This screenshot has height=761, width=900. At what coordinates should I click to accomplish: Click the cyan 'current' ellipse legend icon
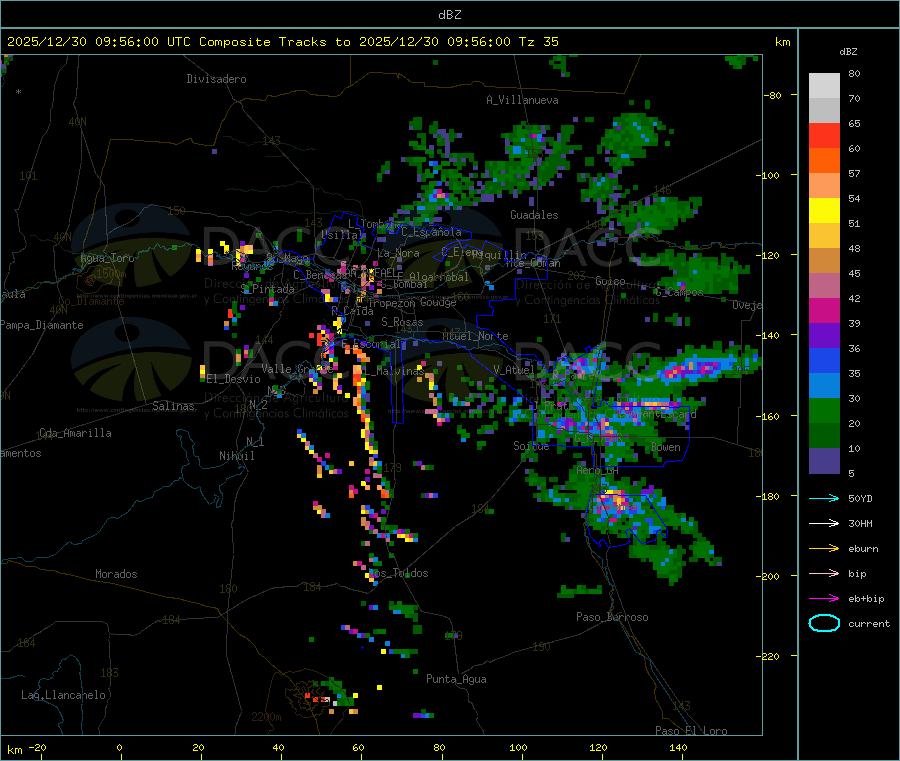[824, 623]
